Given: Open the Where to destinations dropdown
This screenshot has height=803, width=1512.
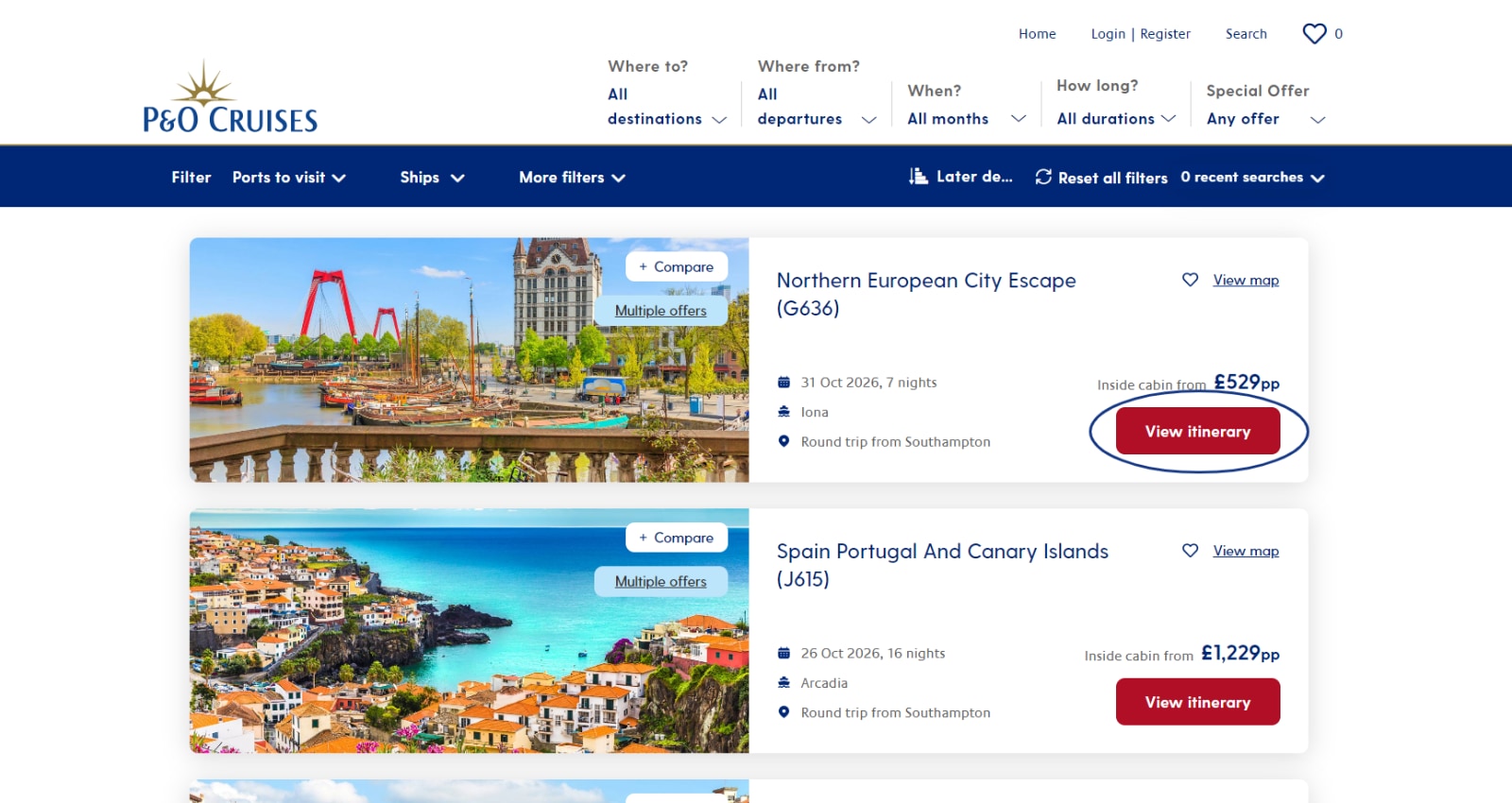Looking at the screenshot, I should [667, 107].
